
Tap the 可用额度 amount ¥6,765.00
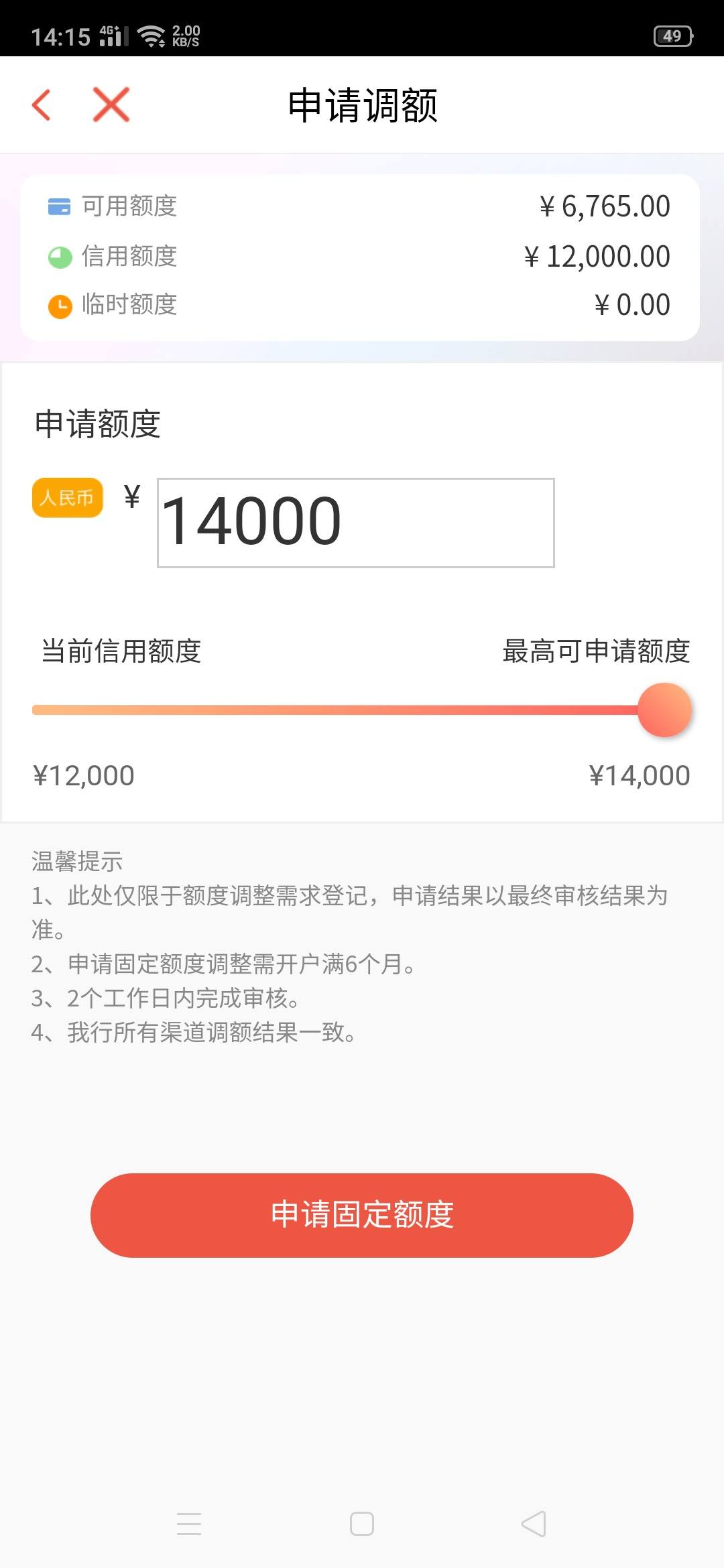pyautogui.click(x=605, y=206)
